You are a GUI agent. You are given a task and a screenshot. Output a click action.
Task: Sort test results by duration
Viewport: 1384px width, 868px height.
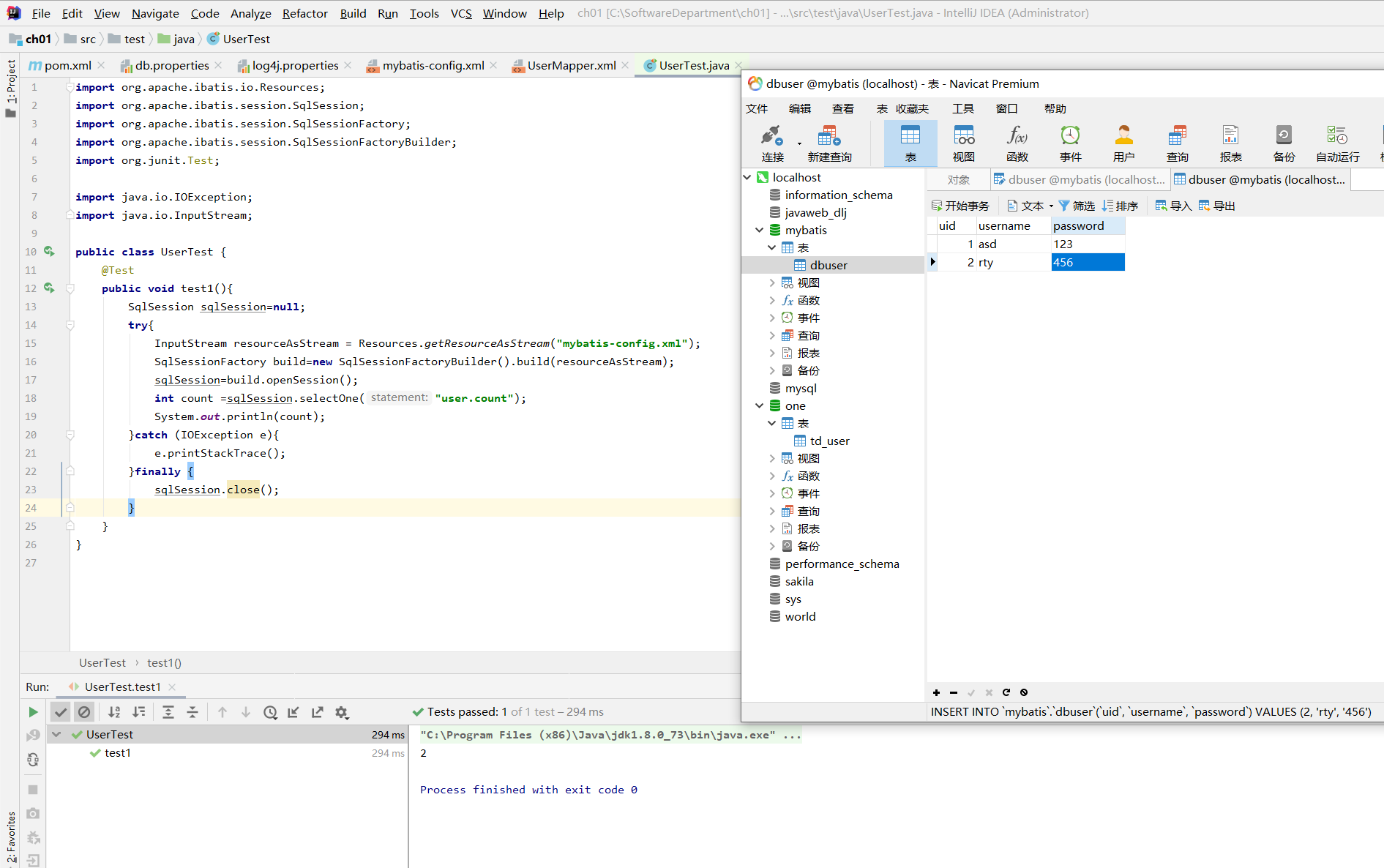[139, 712]
